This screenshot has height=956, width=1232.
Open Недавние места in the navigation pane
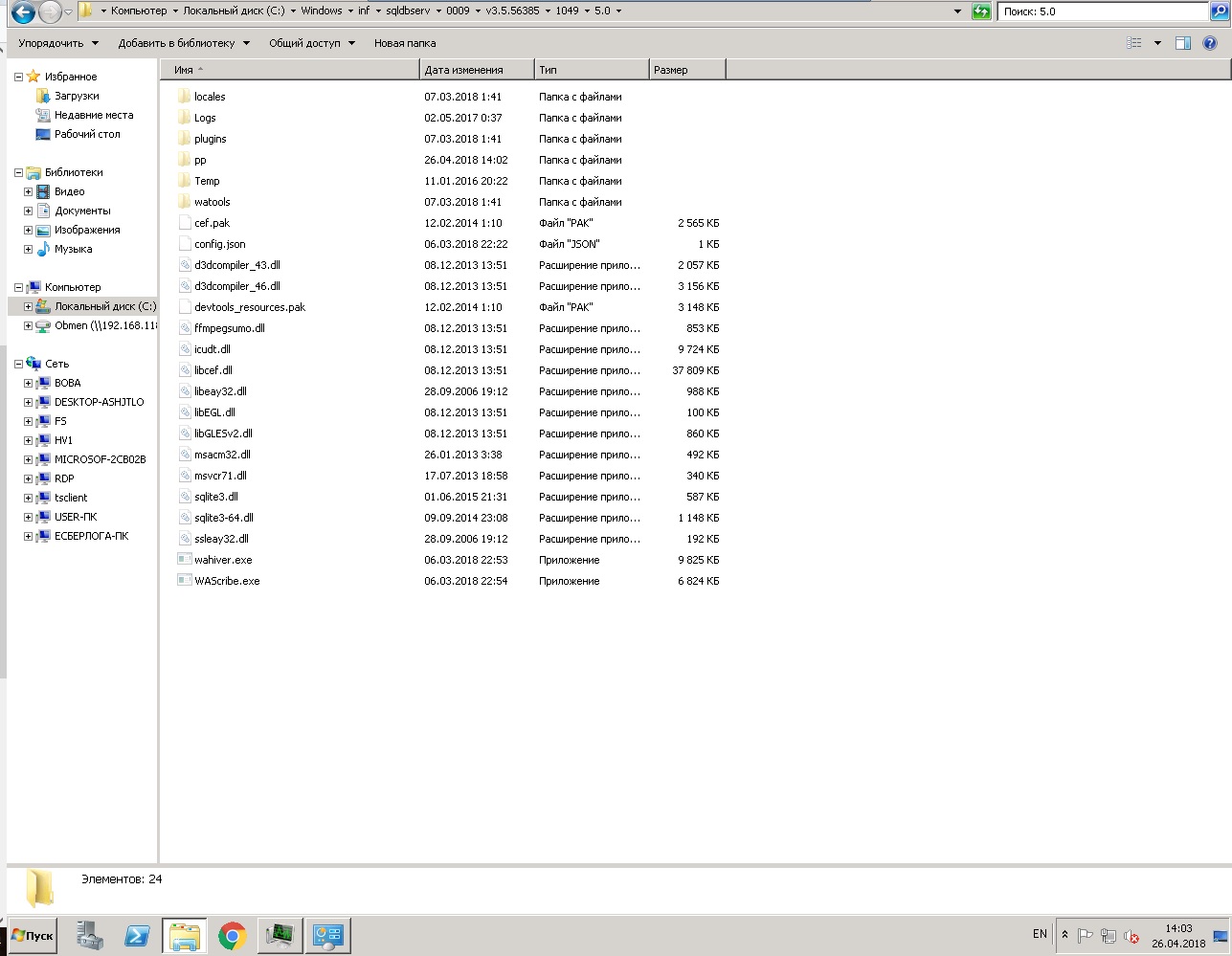(x=94, y=115)
